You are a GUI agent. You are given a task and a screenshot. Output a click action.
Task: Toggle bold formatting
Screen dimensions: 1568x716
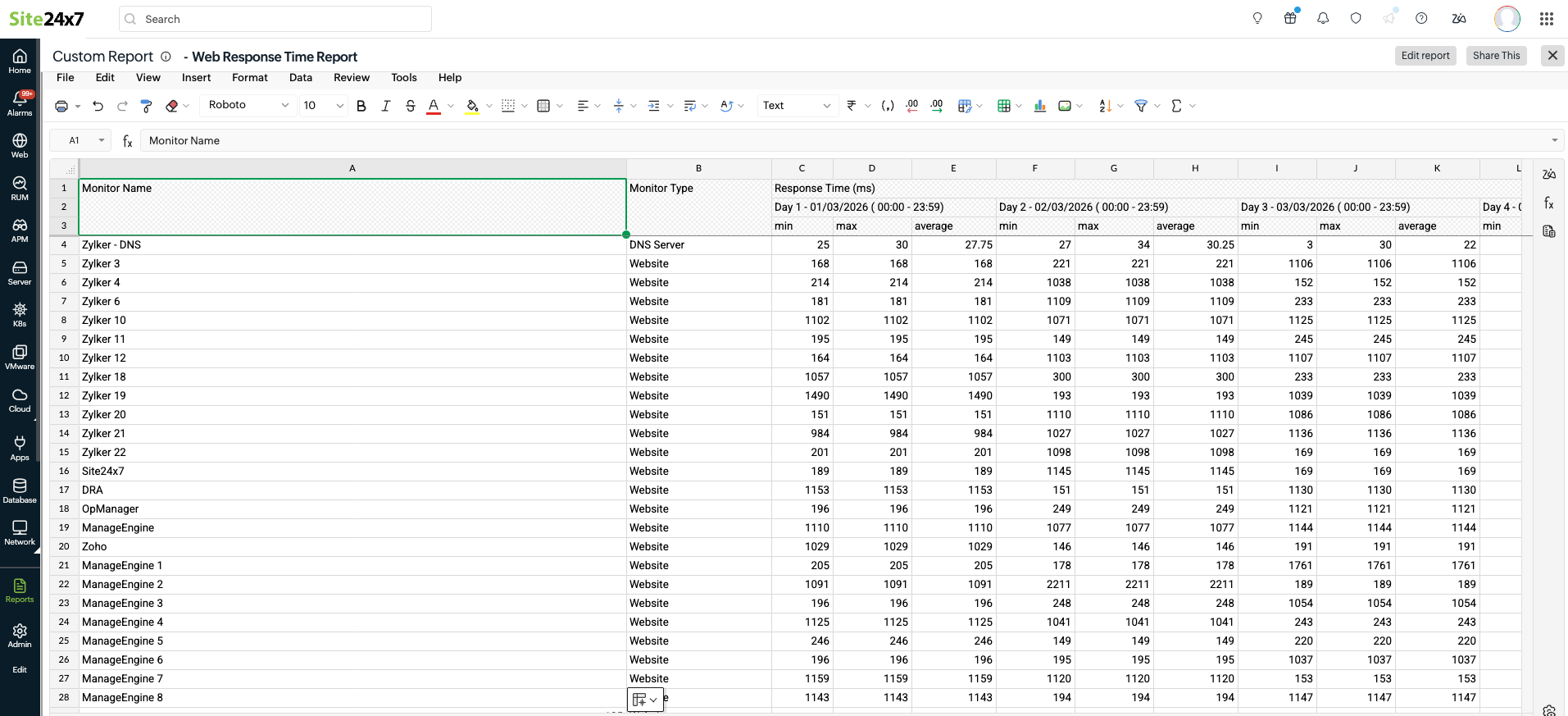(x=361, y=106)
